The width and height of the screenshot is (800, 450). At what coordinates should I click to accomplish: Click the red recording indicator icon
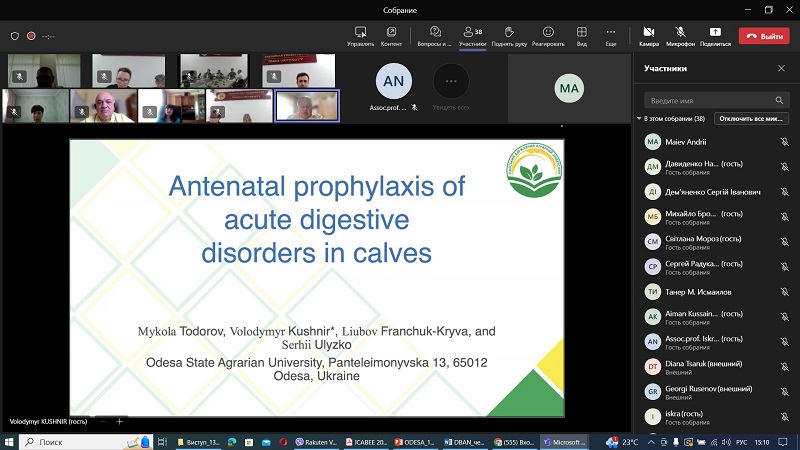coord(31,35)
